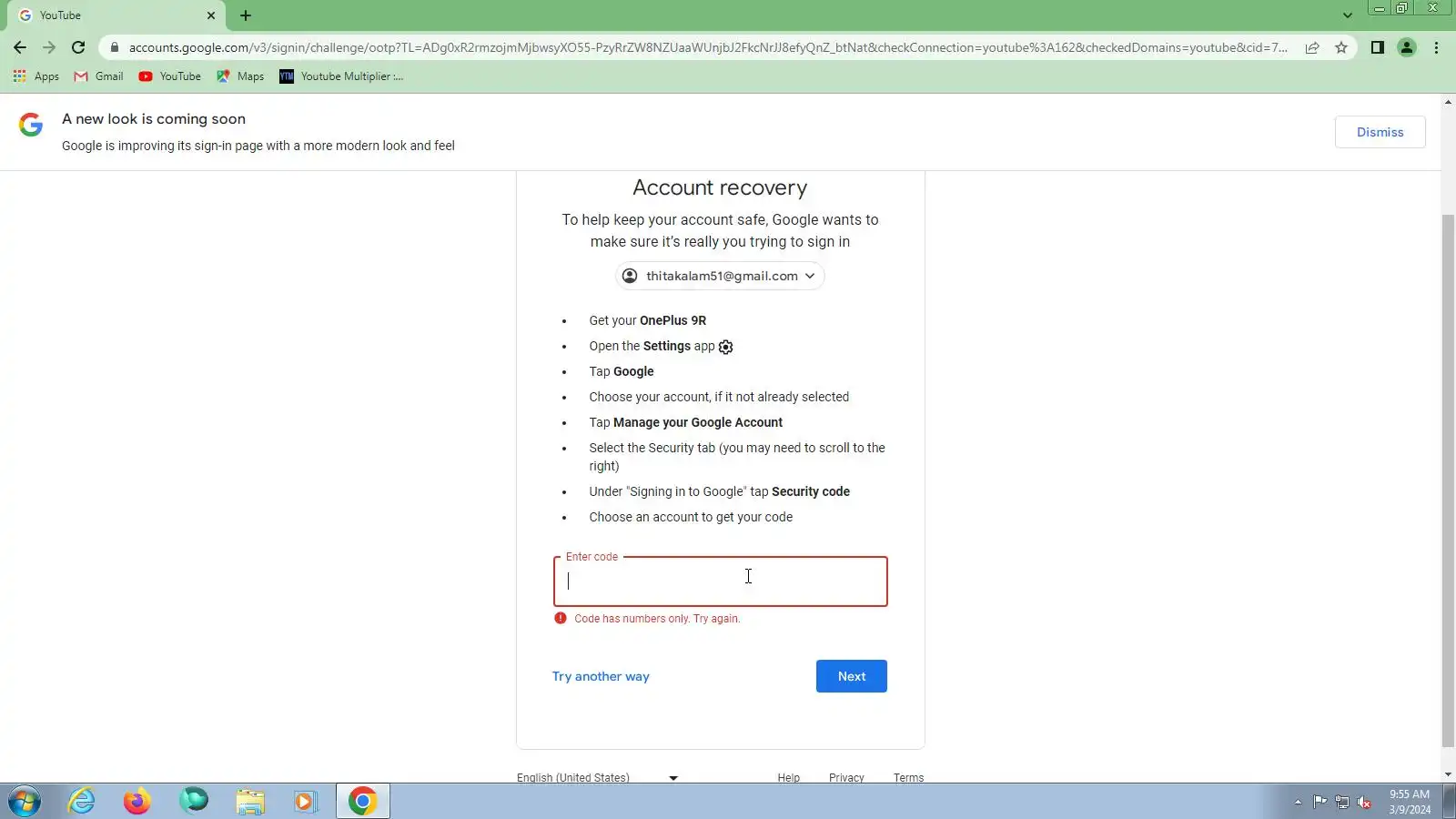Open the YouTube bookmark
This screenshot has height=819, width=1456.
170,76
